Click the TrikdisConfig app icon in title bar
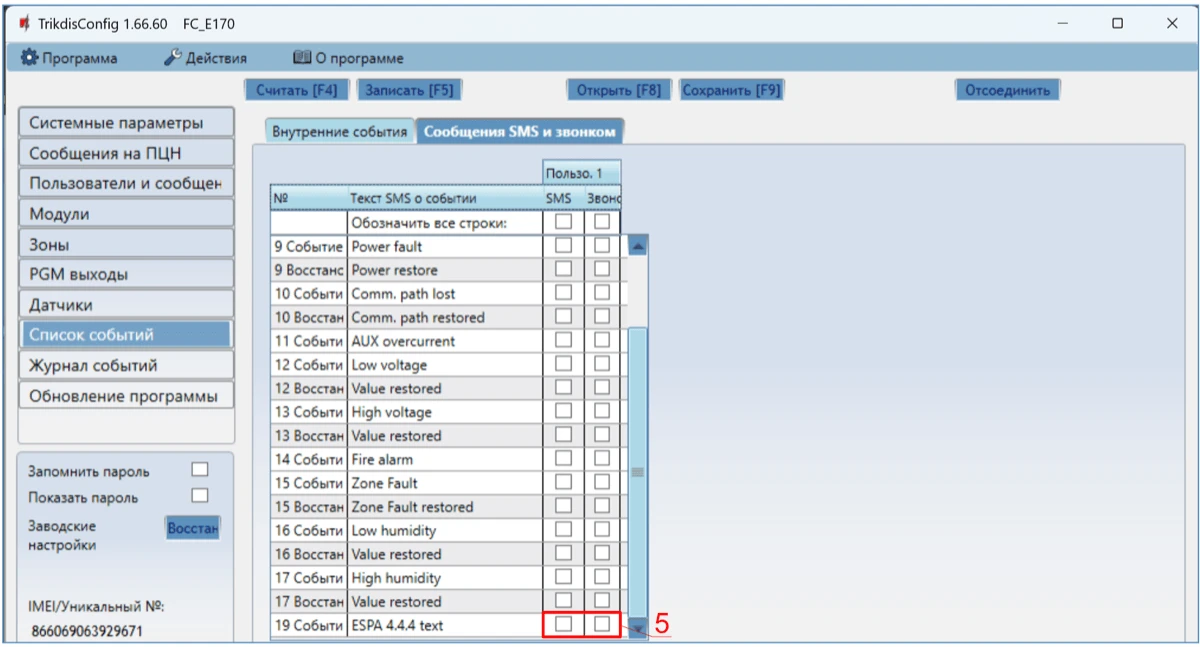1200x647 pixels. [x=24, y=23]
